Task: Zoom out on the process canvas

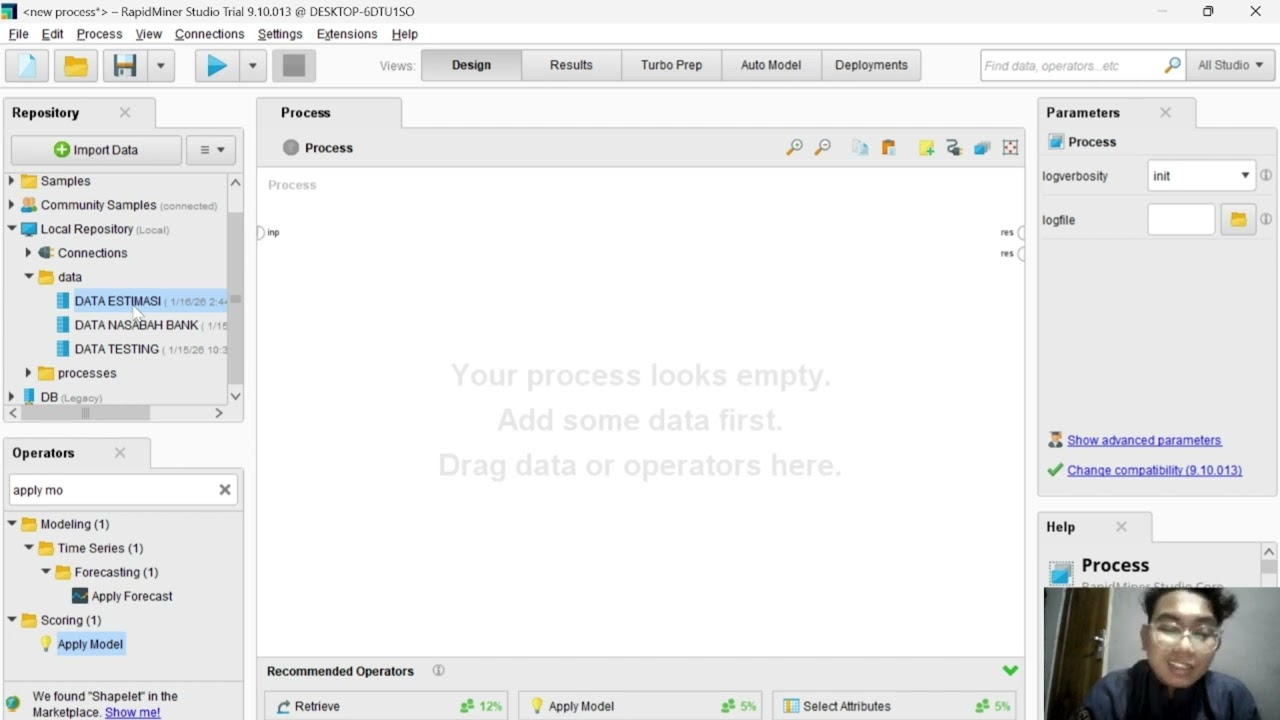Action: click(x=822, y=148)
